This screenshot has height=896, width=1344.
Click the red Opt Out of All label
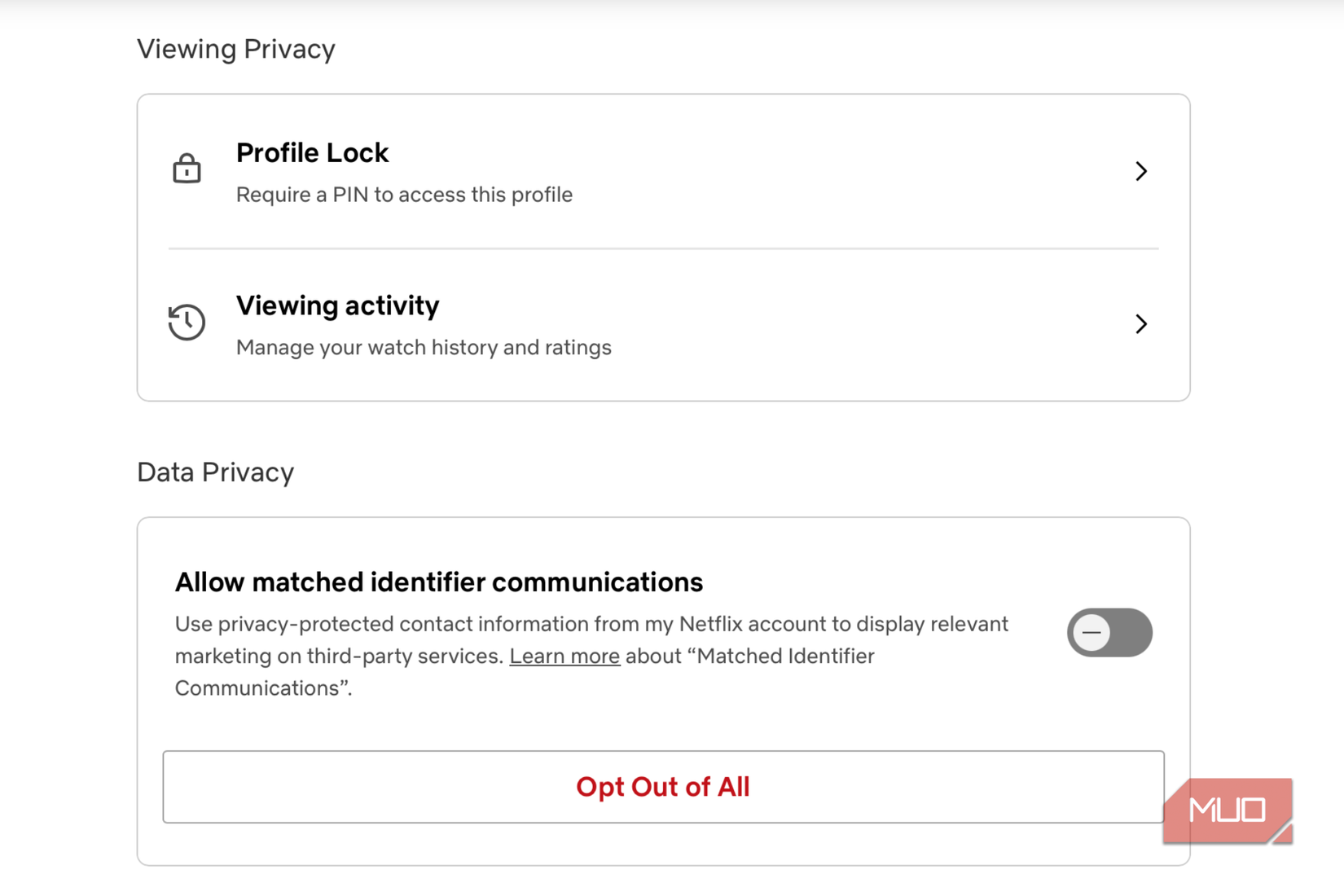(x=662, y=786)
